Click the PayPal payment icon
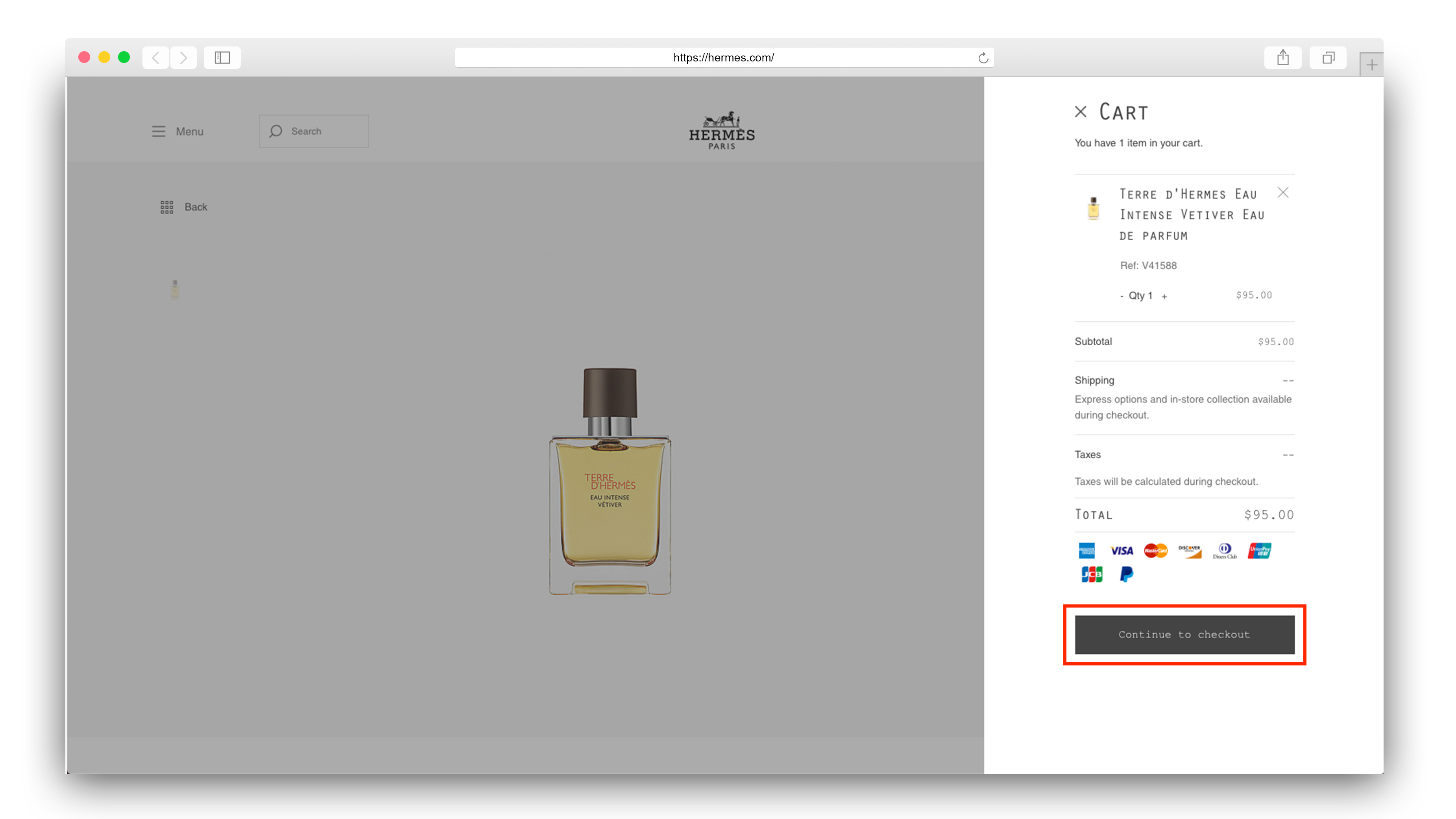The height and width of the screenshot is (819, 1456). [x=1126, y=574]
